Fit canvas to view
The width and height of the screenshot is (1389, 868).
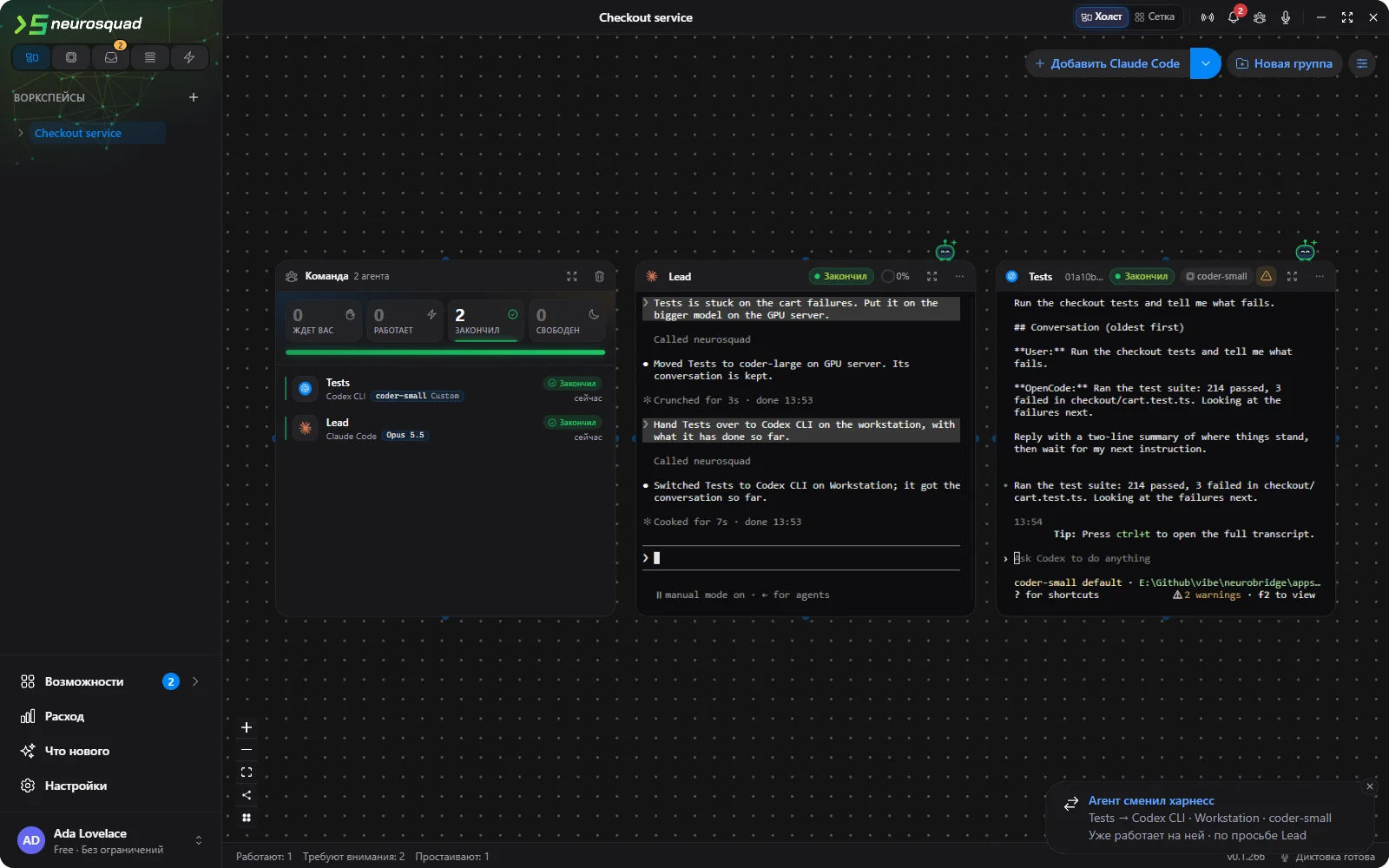247,773
